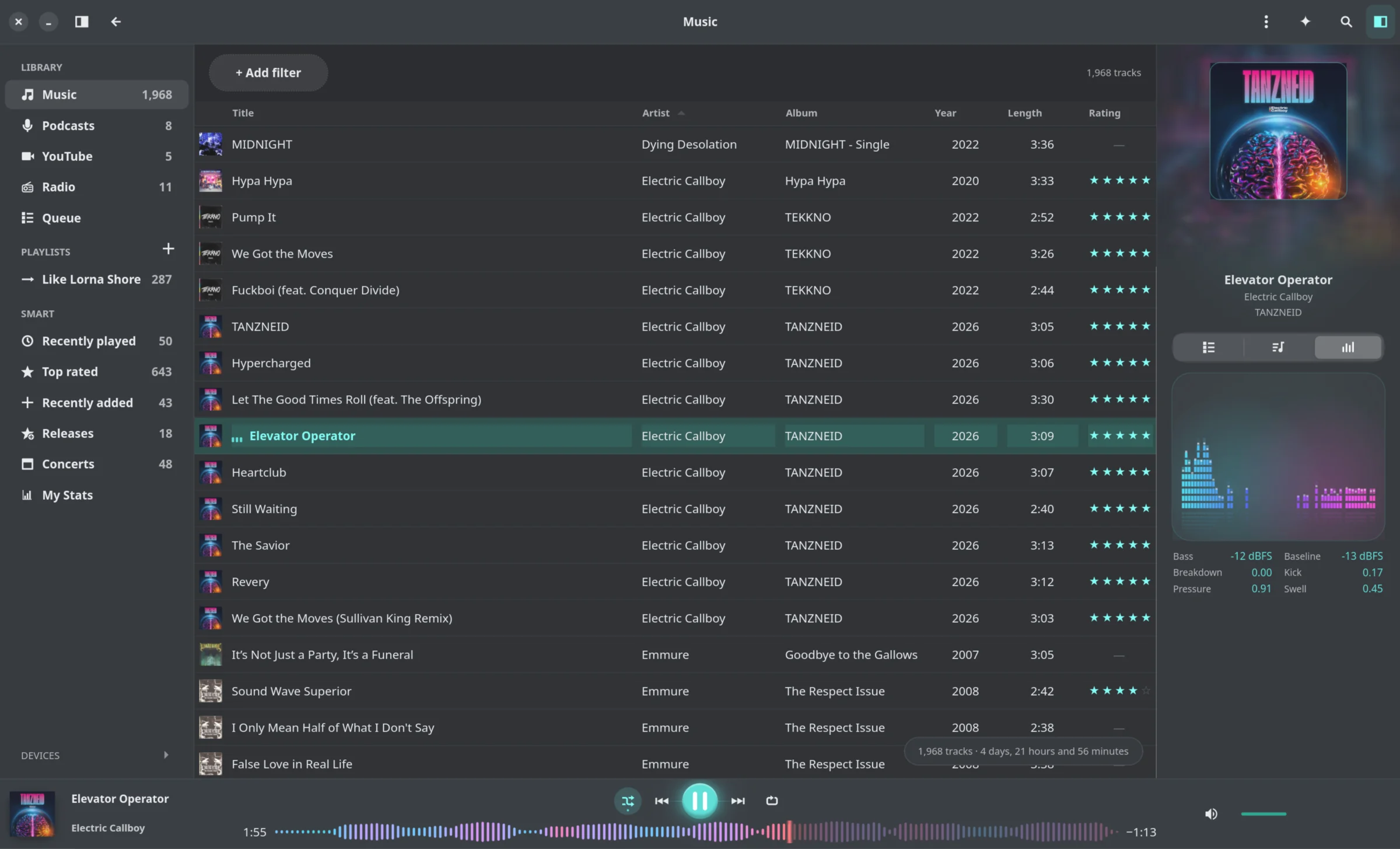This screenshot has height=849, width=1400.
Task: Adjust the volume slider
Action: 1263,813
